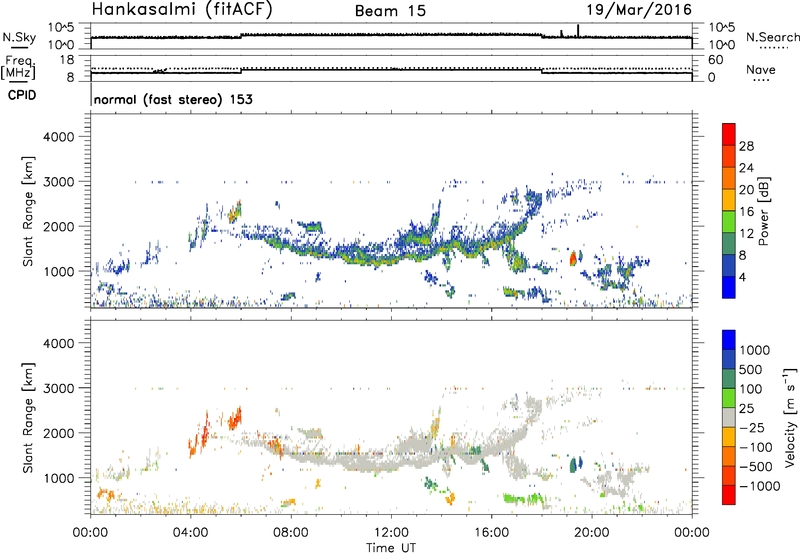Click the red high-power echo near 19:00 UT

tap(573, 258)
